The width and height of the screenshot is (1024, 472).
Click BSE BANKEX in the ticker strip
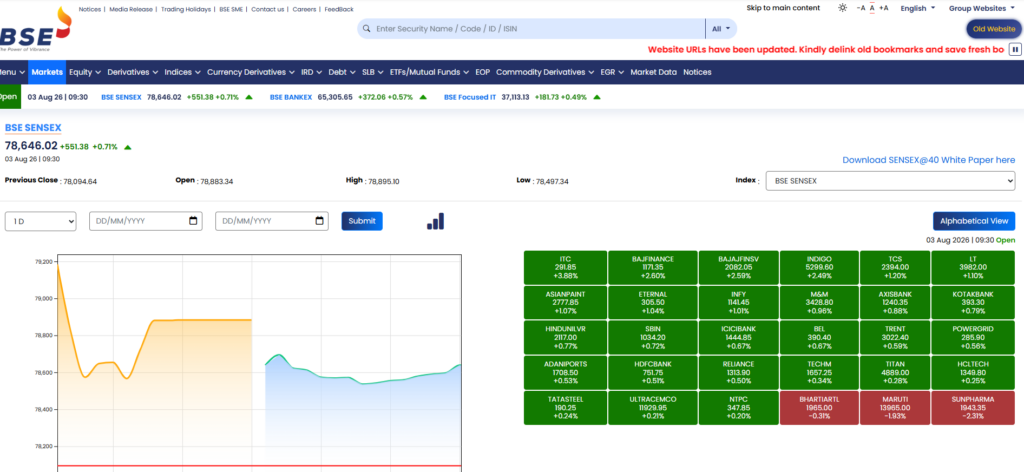click(291, 97)
